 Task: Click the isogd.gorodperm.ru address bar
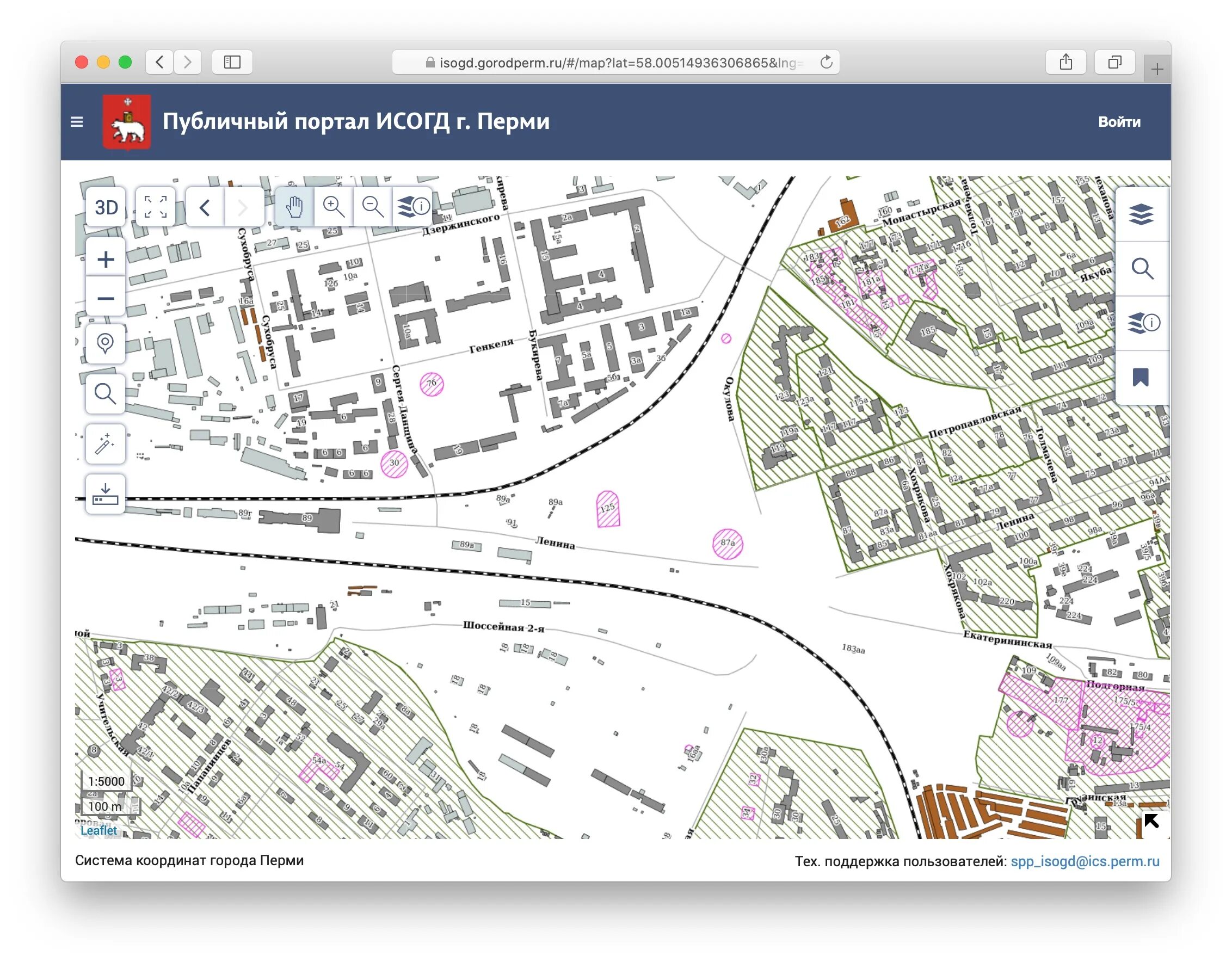pos(615,62)
